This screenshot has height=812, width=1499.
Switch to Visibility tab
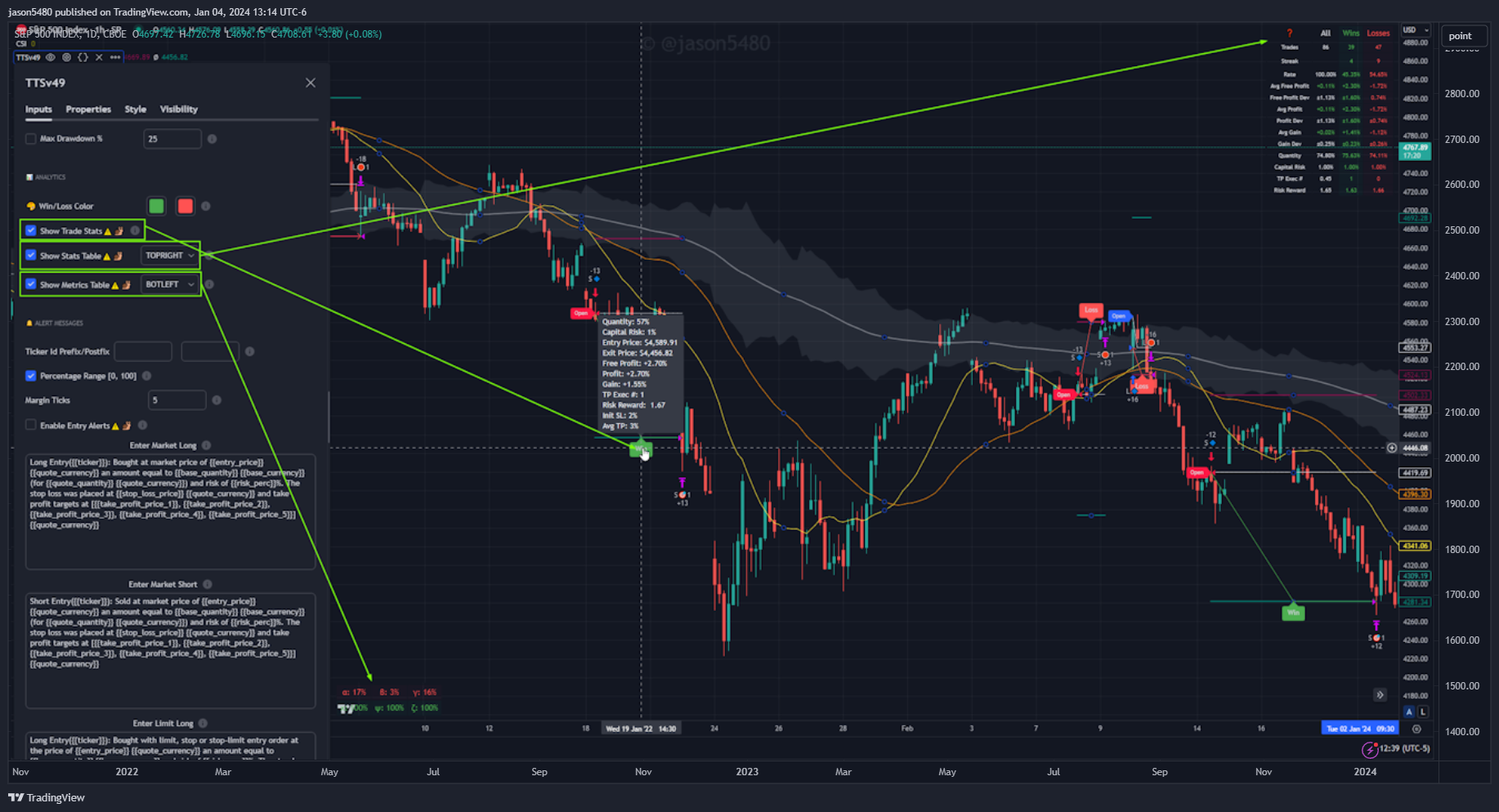coord(179,109)
